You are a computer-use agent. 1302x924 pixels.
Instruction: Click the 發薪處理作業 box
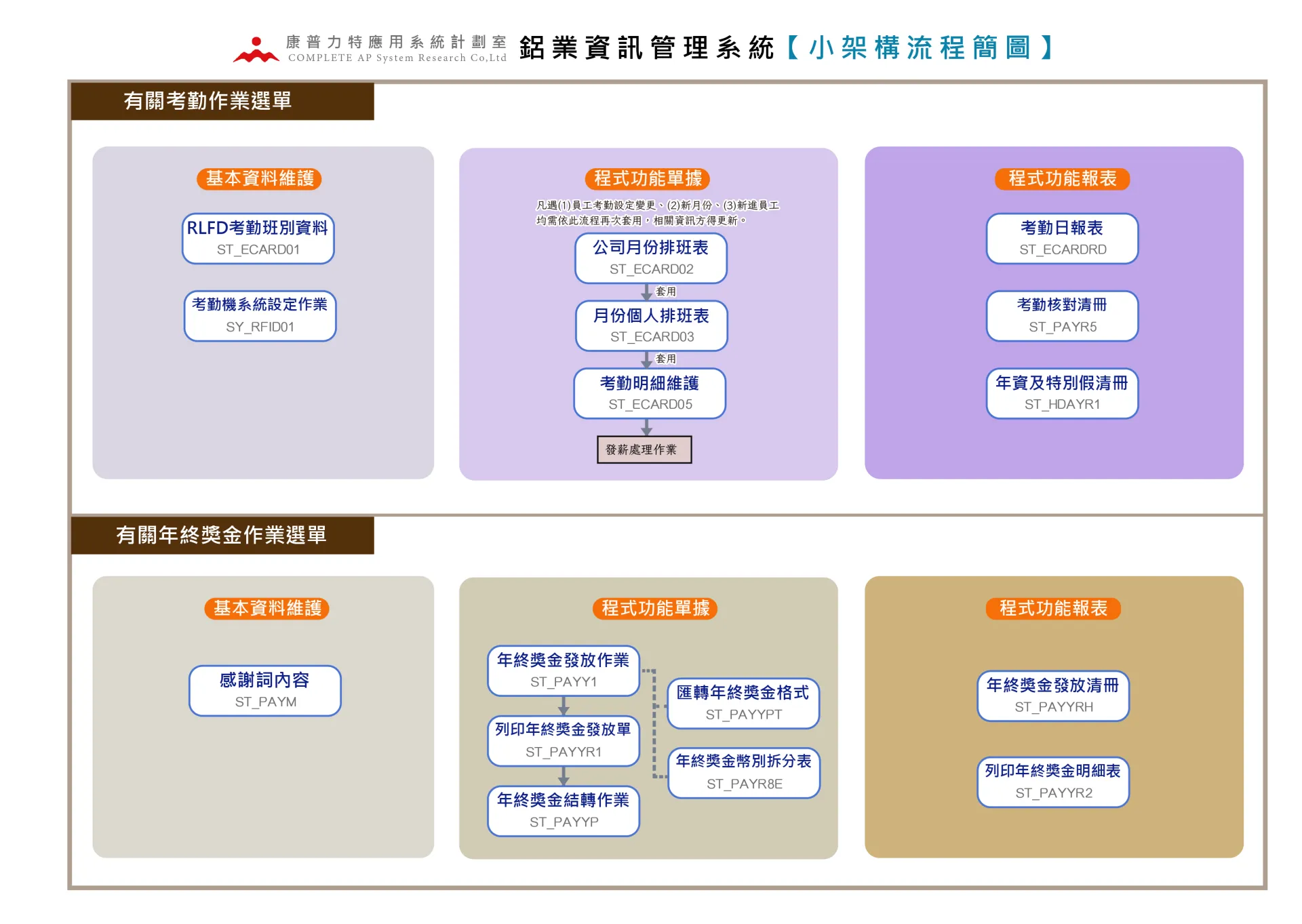pyautogui.click(x=644, y=449)
